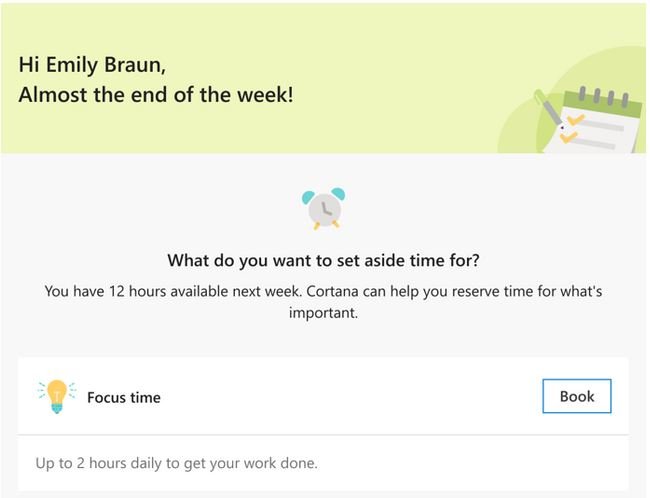Select the "Focus time" label
This screenshot has height=498, width=650.
pyautogui.click(x=124, y=397)
